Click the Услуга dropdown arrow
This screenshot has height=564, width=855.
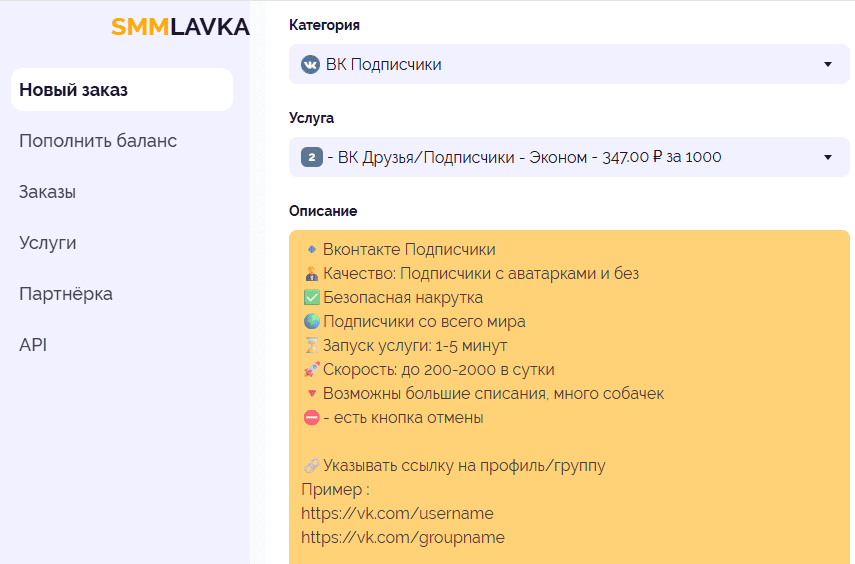click(828, 157)
